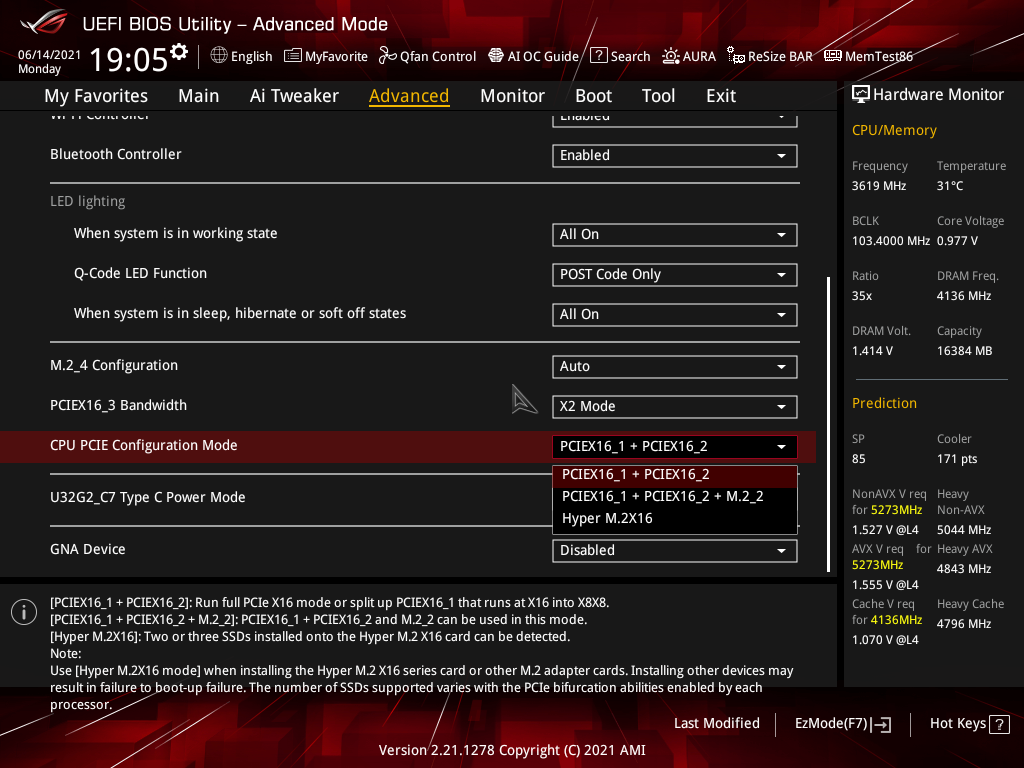Click the M.2_4 Configuration label
The image size is (1024, 768).
[114, 366]
